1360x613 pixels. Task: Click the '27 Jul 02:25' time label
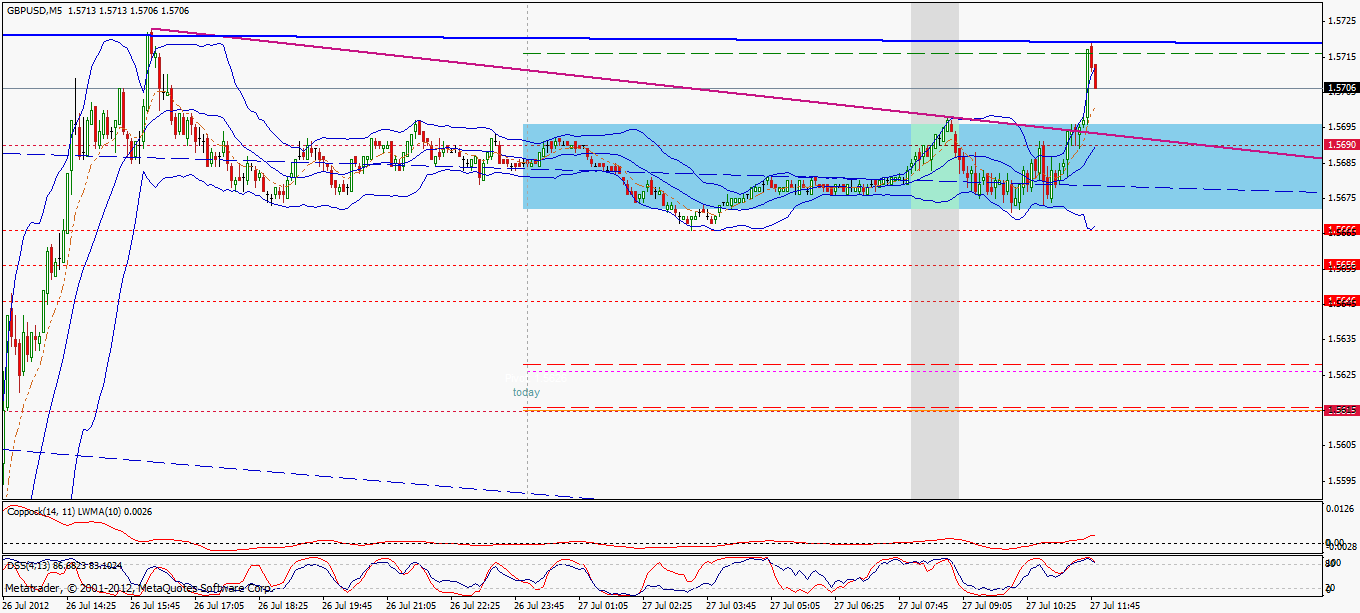click(x=666, y=606)
